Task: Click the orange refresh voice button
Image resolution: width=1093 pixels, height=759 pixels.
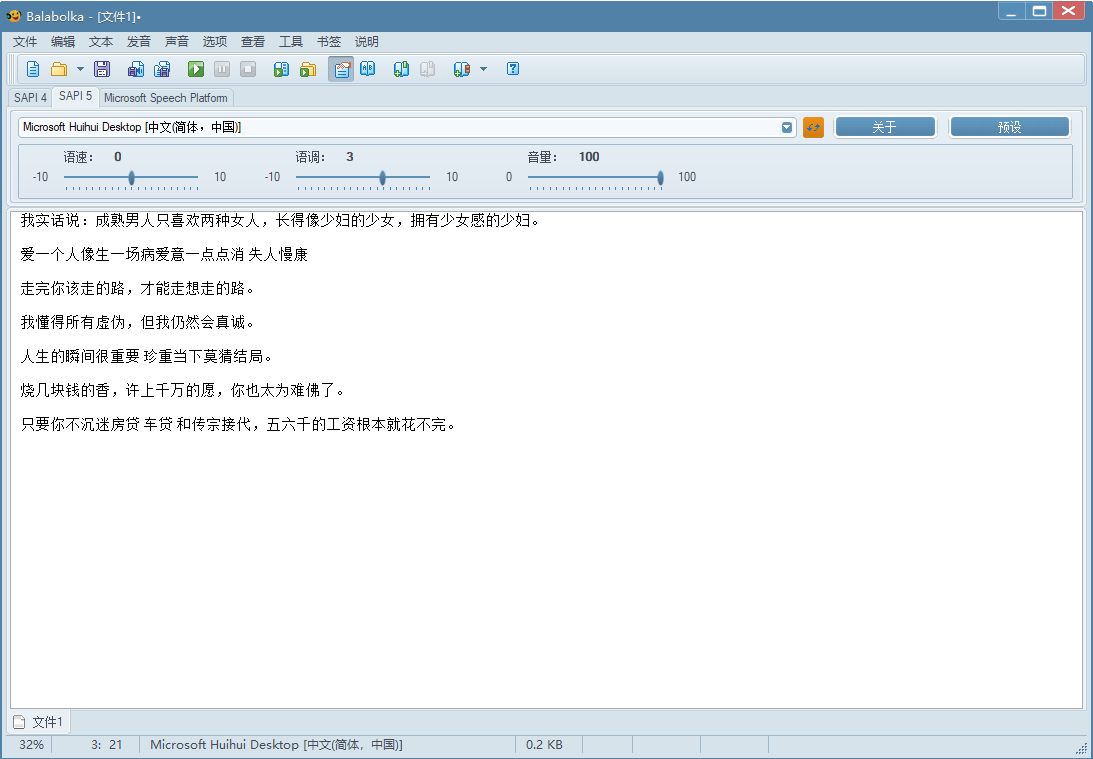Action: pyautogui.click(x=813, y=128)
